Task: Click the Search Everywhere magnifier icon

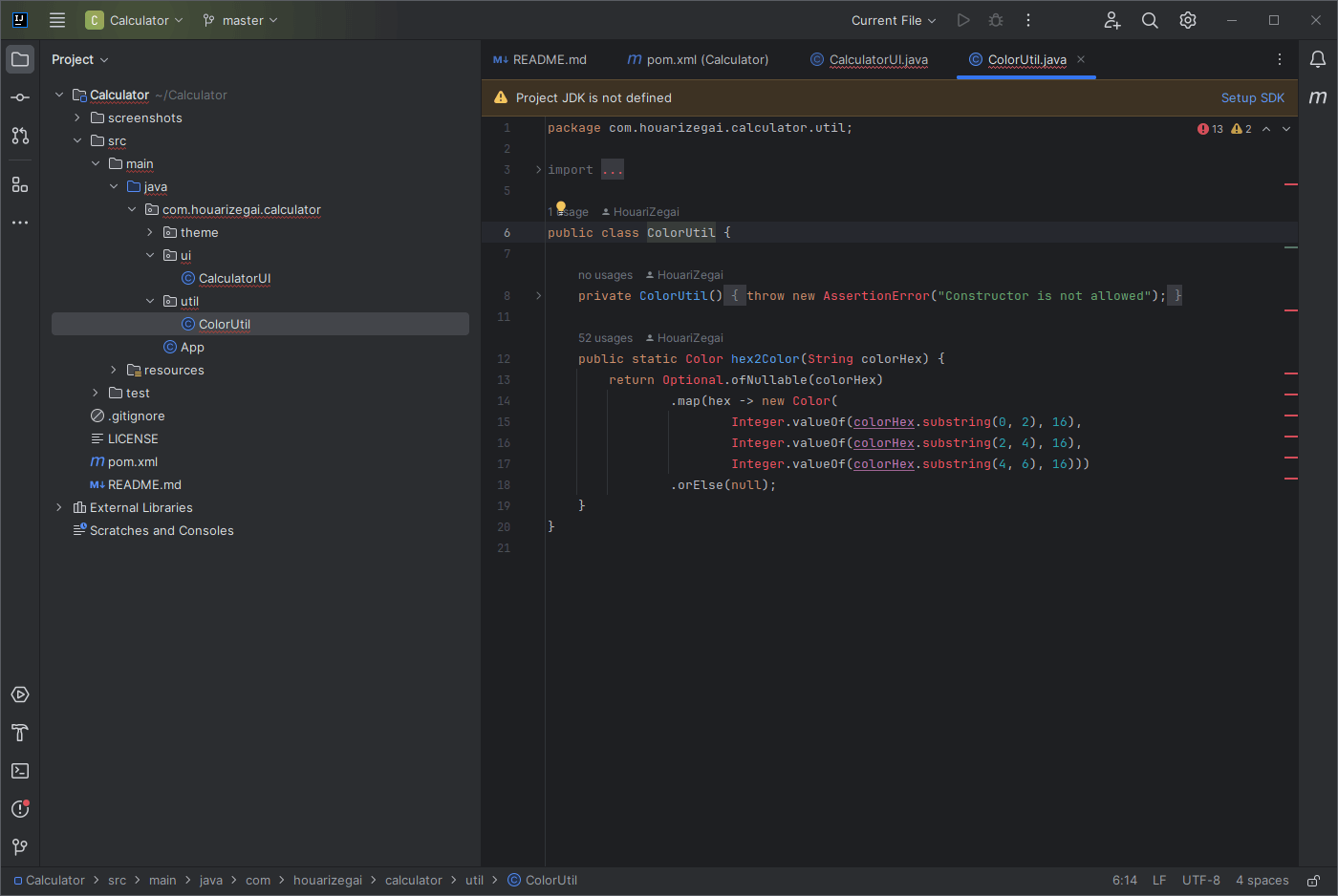Action: [x=1150, y=20]
